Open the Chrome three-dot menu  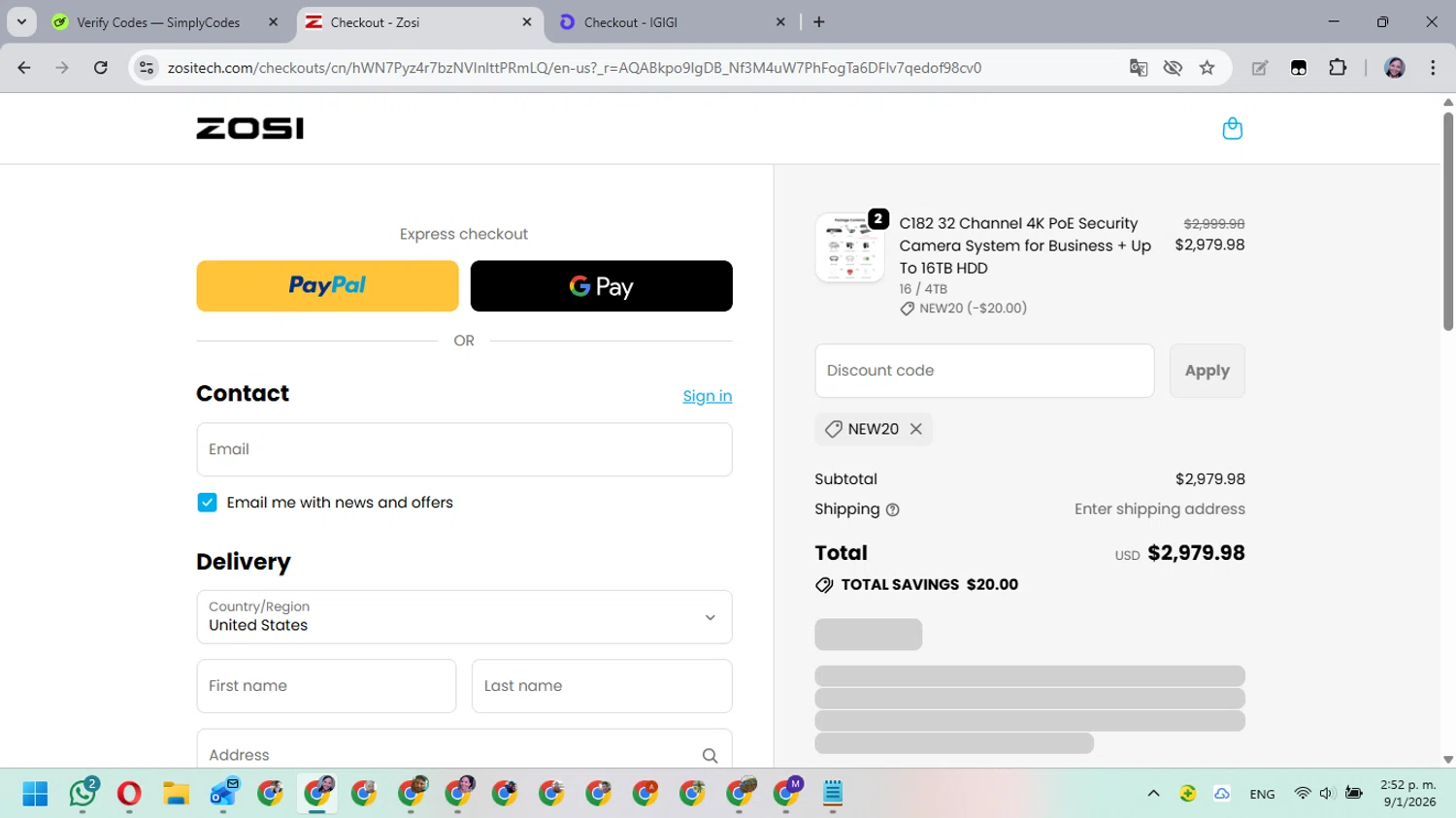1433,68
